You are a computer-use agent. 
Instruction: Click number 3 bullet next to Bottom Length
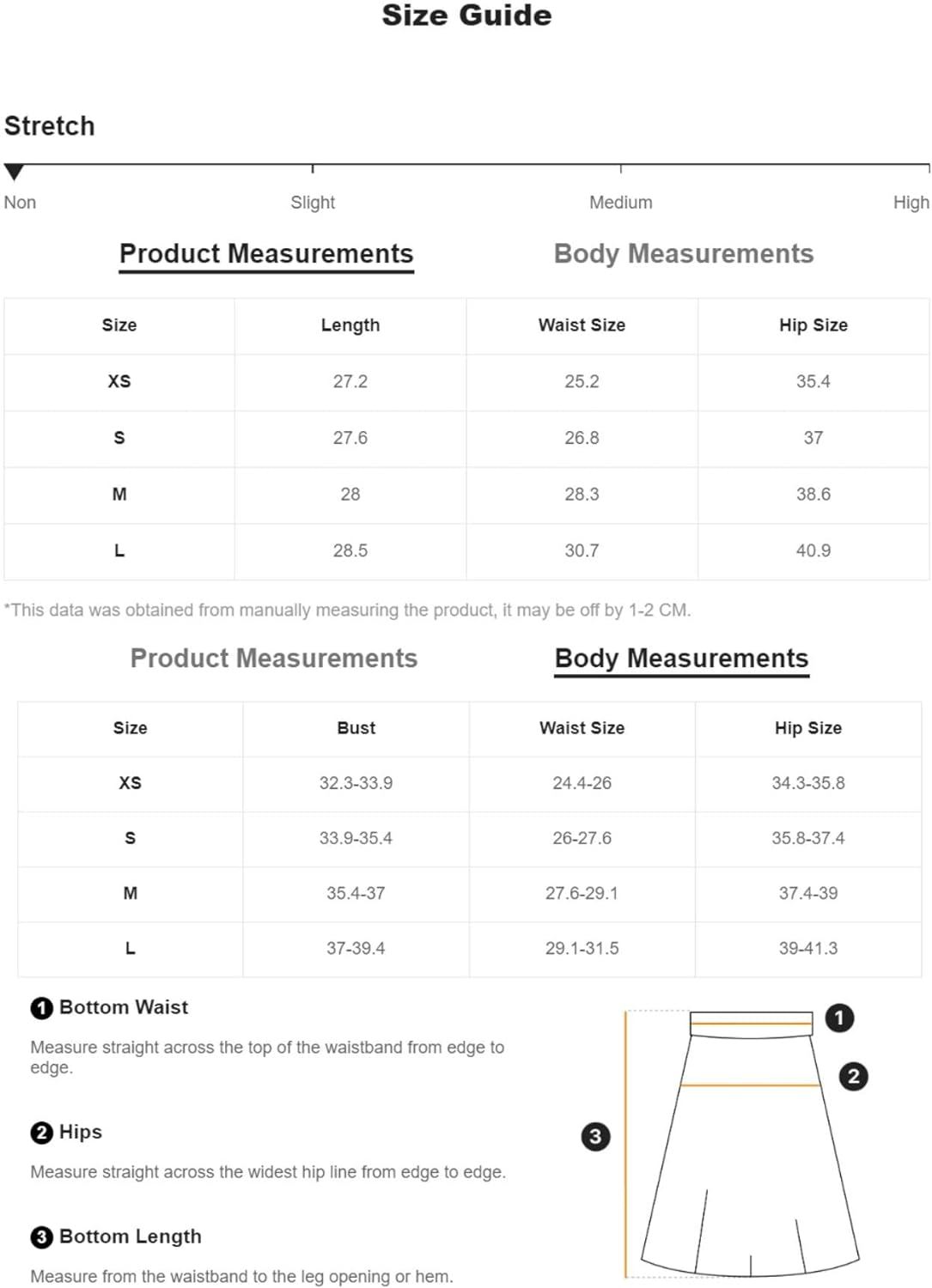pyautogui.click(x=41, y=1237)
